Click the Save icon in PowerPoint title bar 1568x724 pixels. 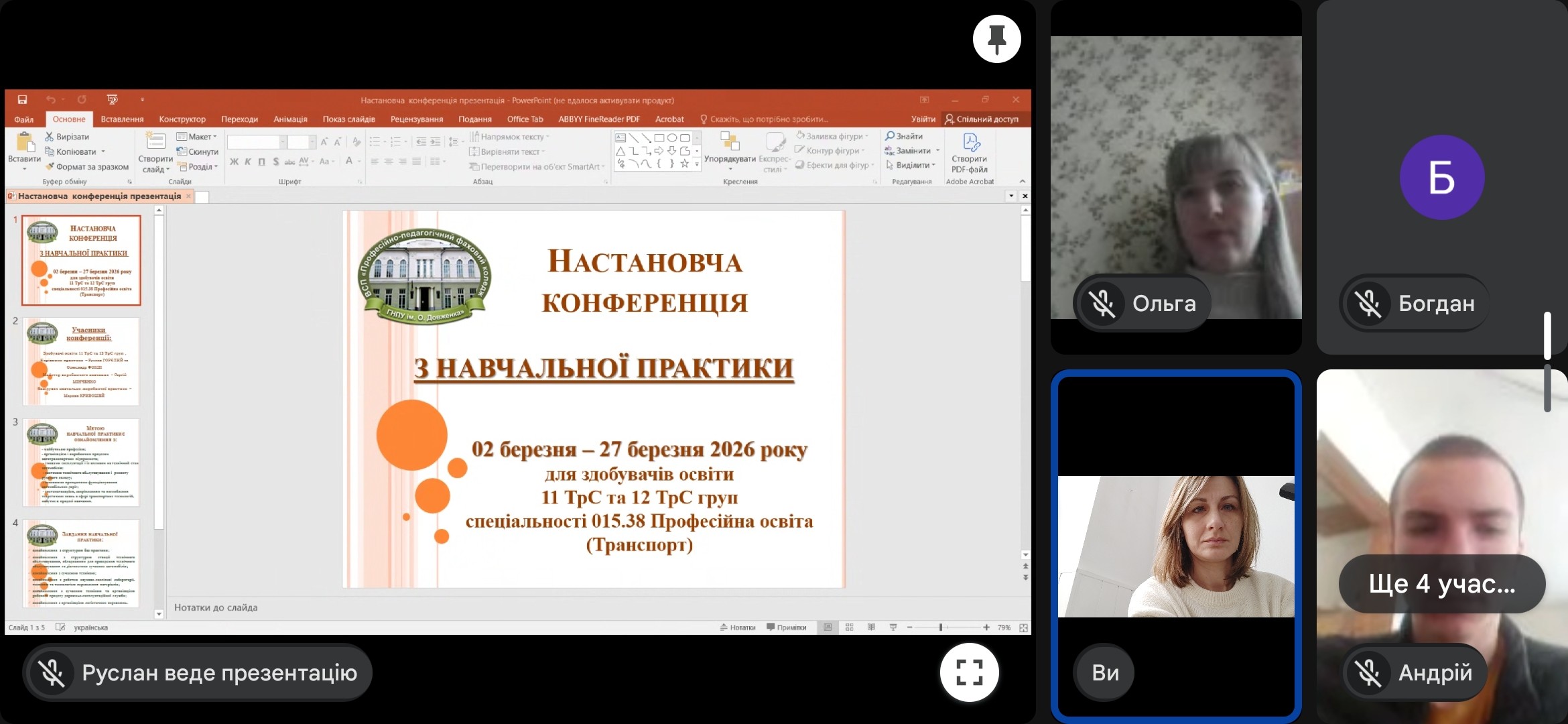[22, 100]
